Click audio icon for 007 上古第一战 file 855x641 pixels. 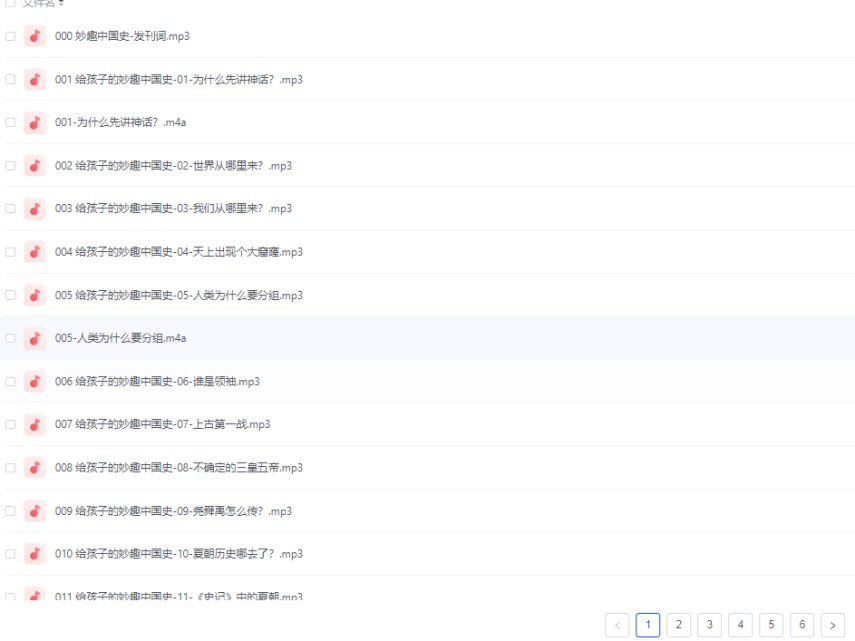(x=35, y=424)
